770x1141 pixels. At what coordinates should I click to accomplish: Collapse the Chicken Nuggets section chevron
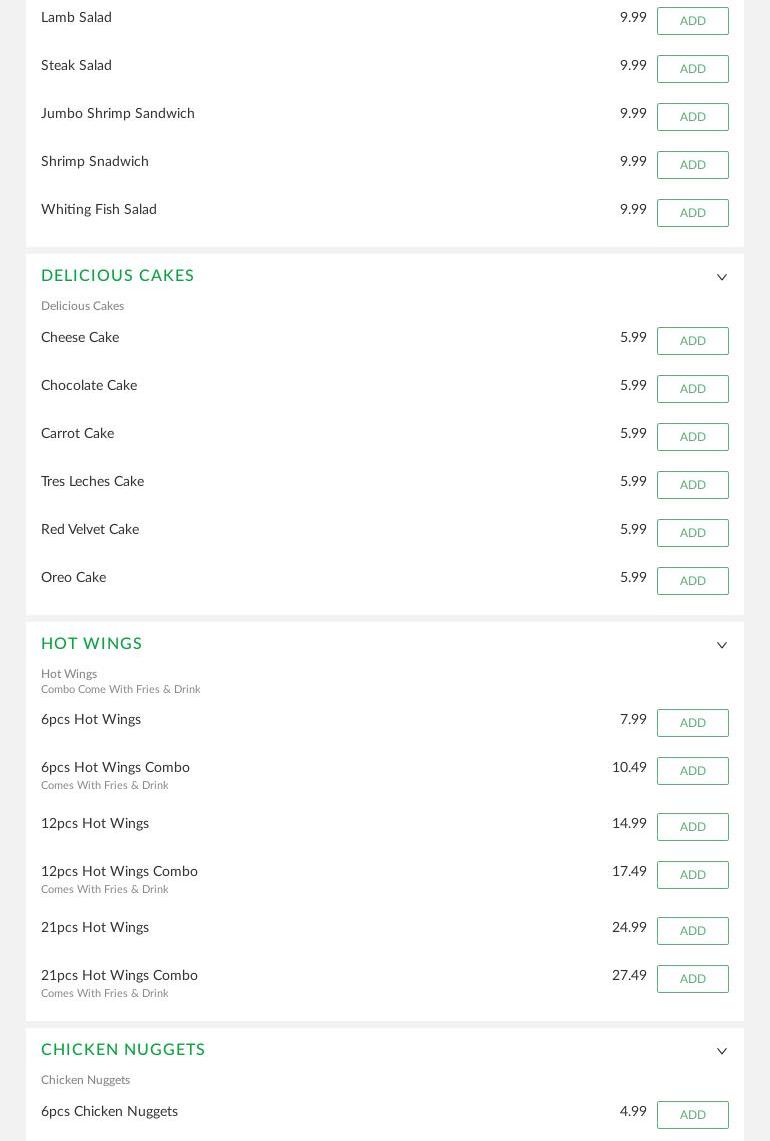721,1051
